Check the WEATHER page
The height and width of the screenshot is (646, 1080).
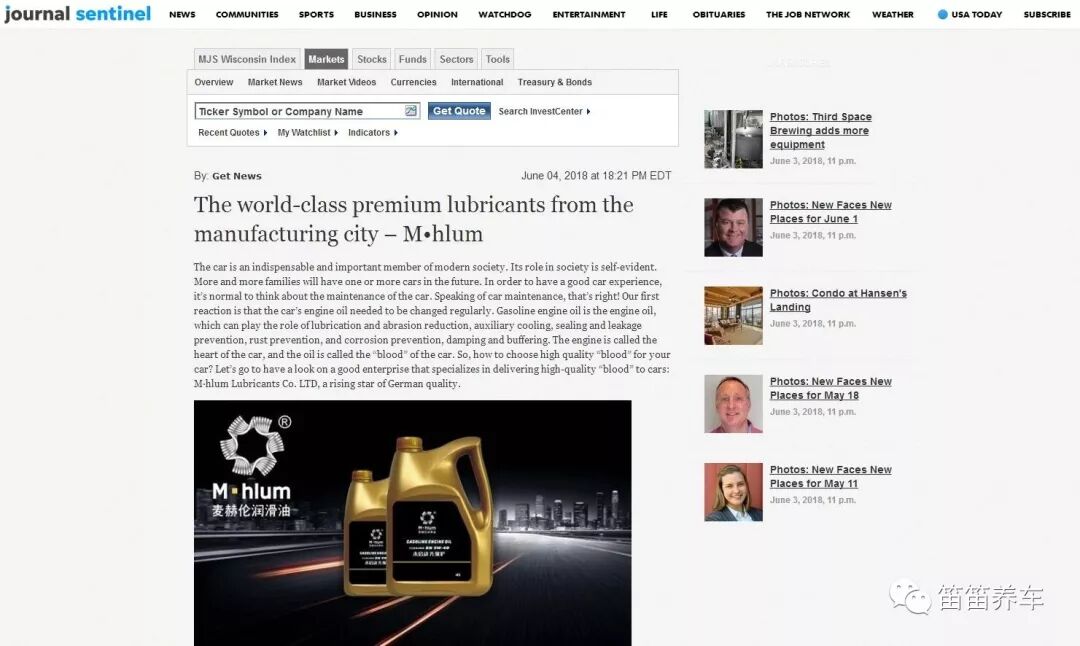coord(893,14)
